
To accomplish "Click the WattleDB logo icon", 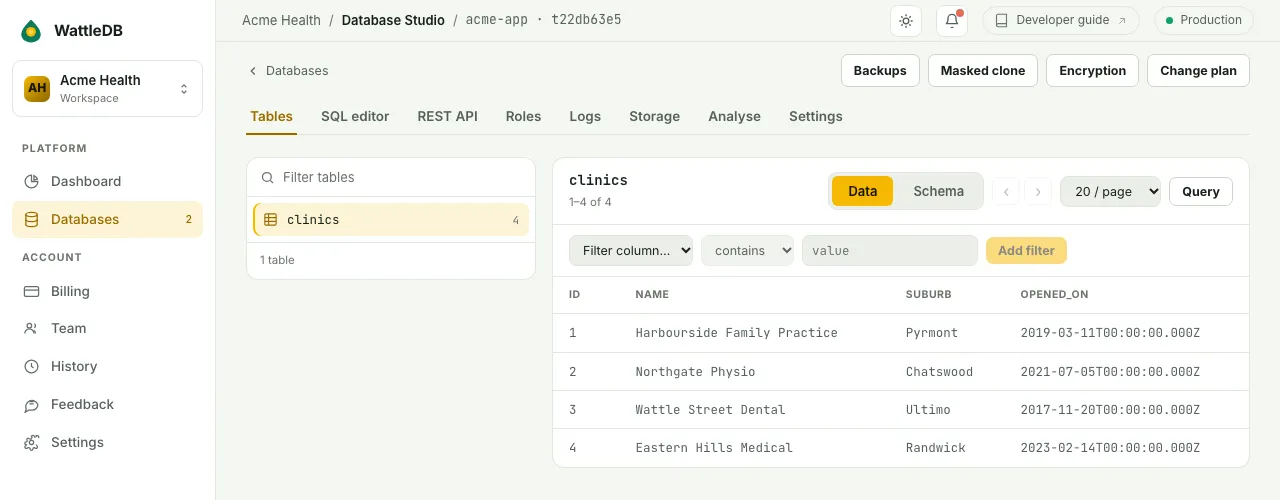I will tap(31, 31).
